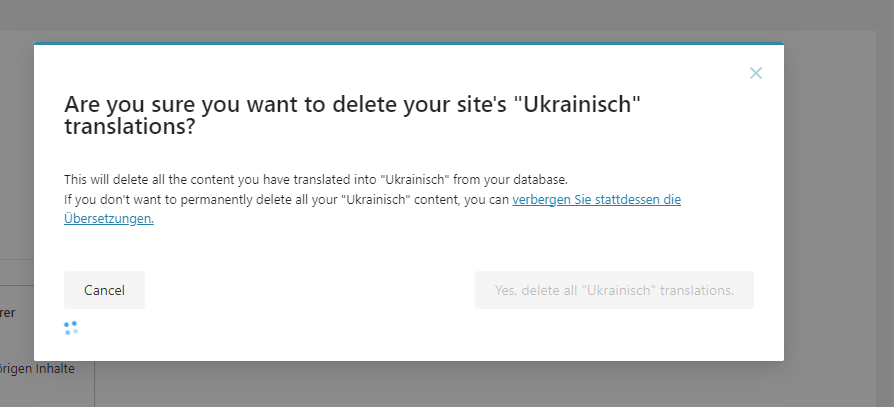The width and height of the screenshot is (894, 407).
Task: Click the dimmed "rer" text behind the dialog
Action: tap(7, 313)
